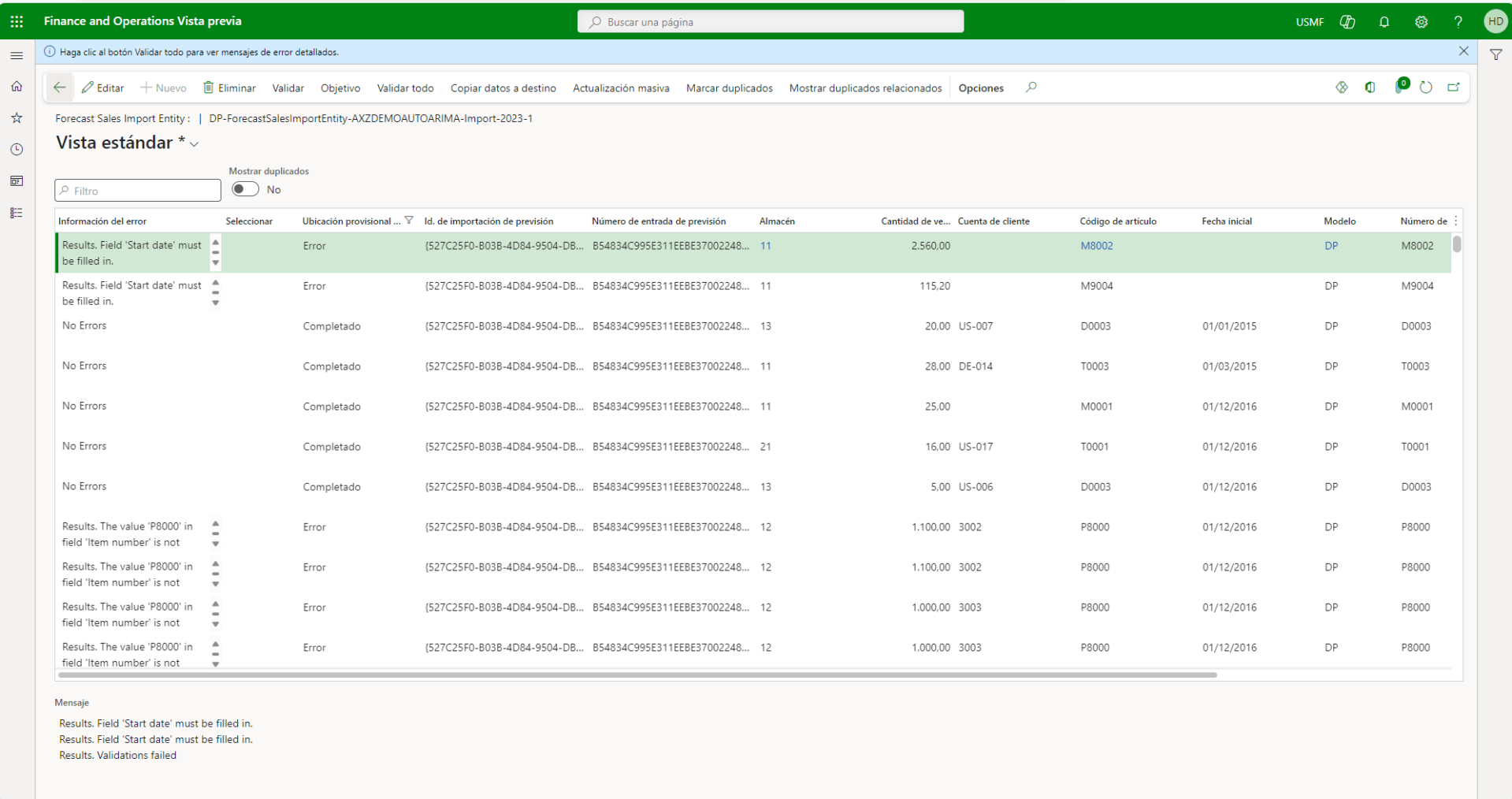Open the app launcher waffle icon
This screenshot has height=799, width=1512.
pos(17,21)
